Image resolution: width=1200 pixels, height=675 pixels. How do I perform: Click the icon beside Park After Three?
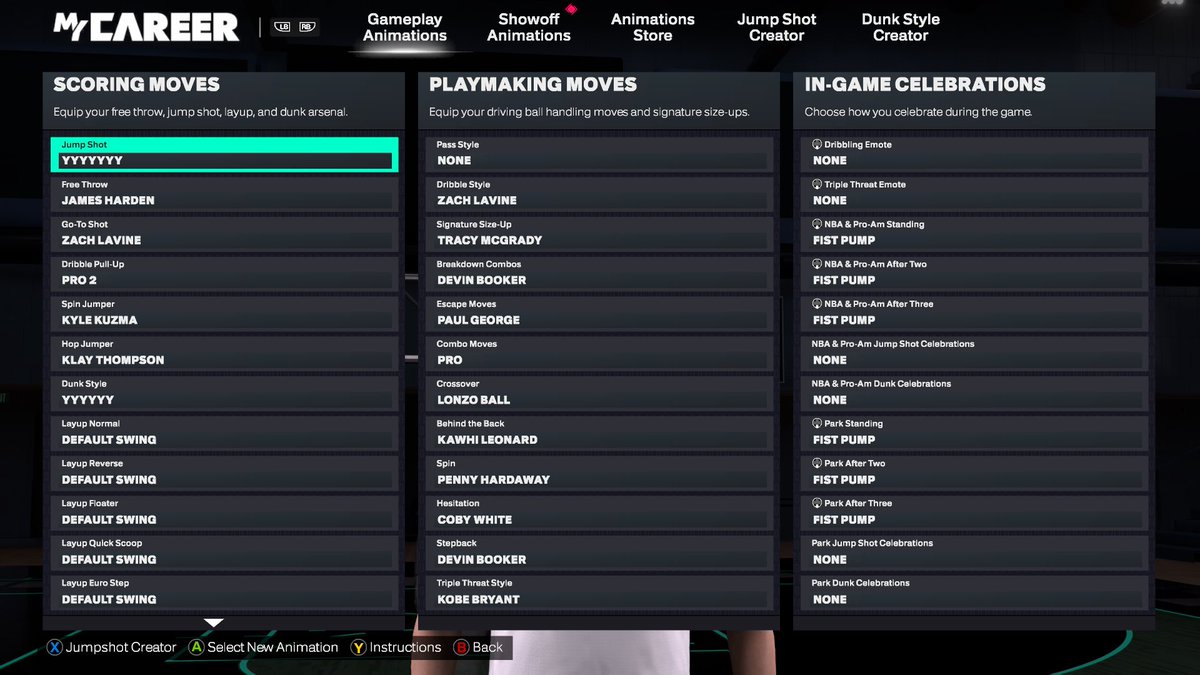[x=817, y=504]
